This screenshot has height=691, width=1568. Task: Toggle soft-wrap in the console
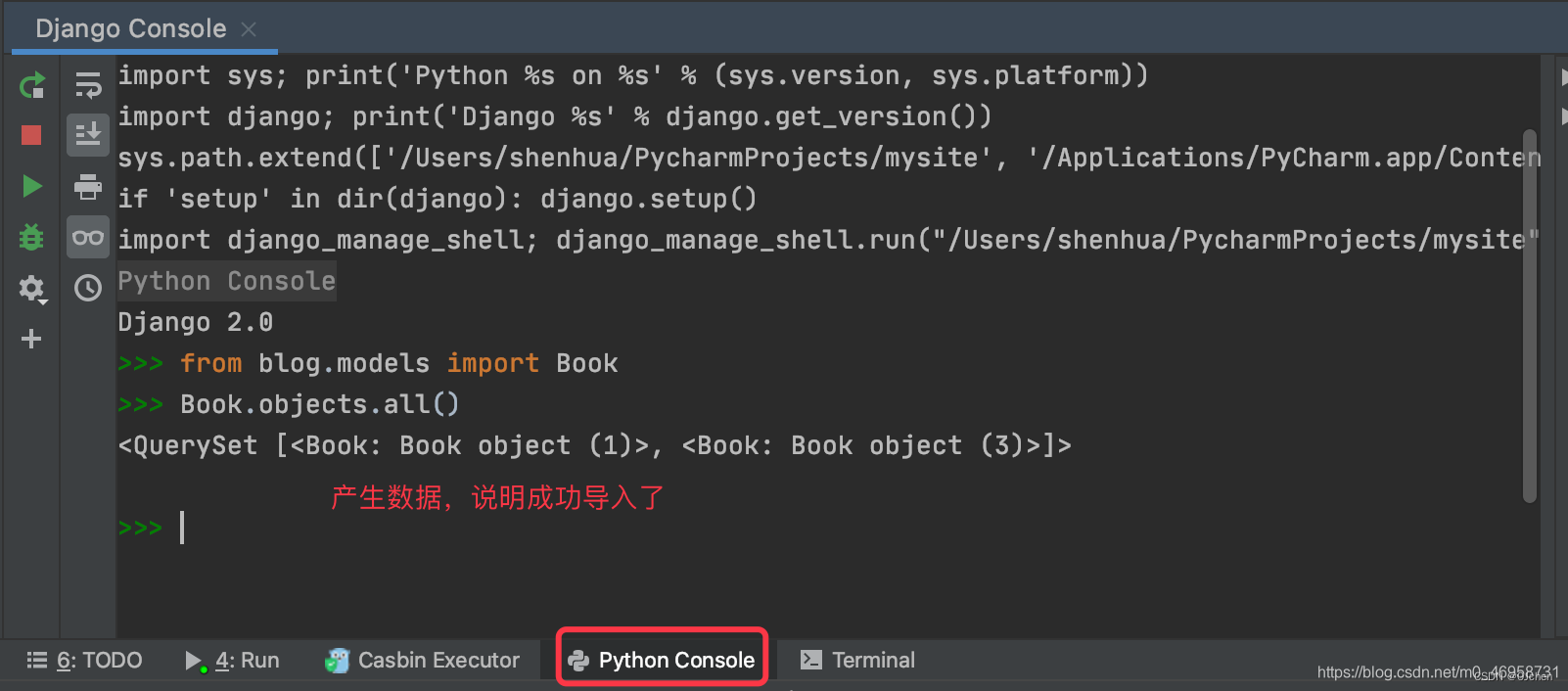[88, 85]
